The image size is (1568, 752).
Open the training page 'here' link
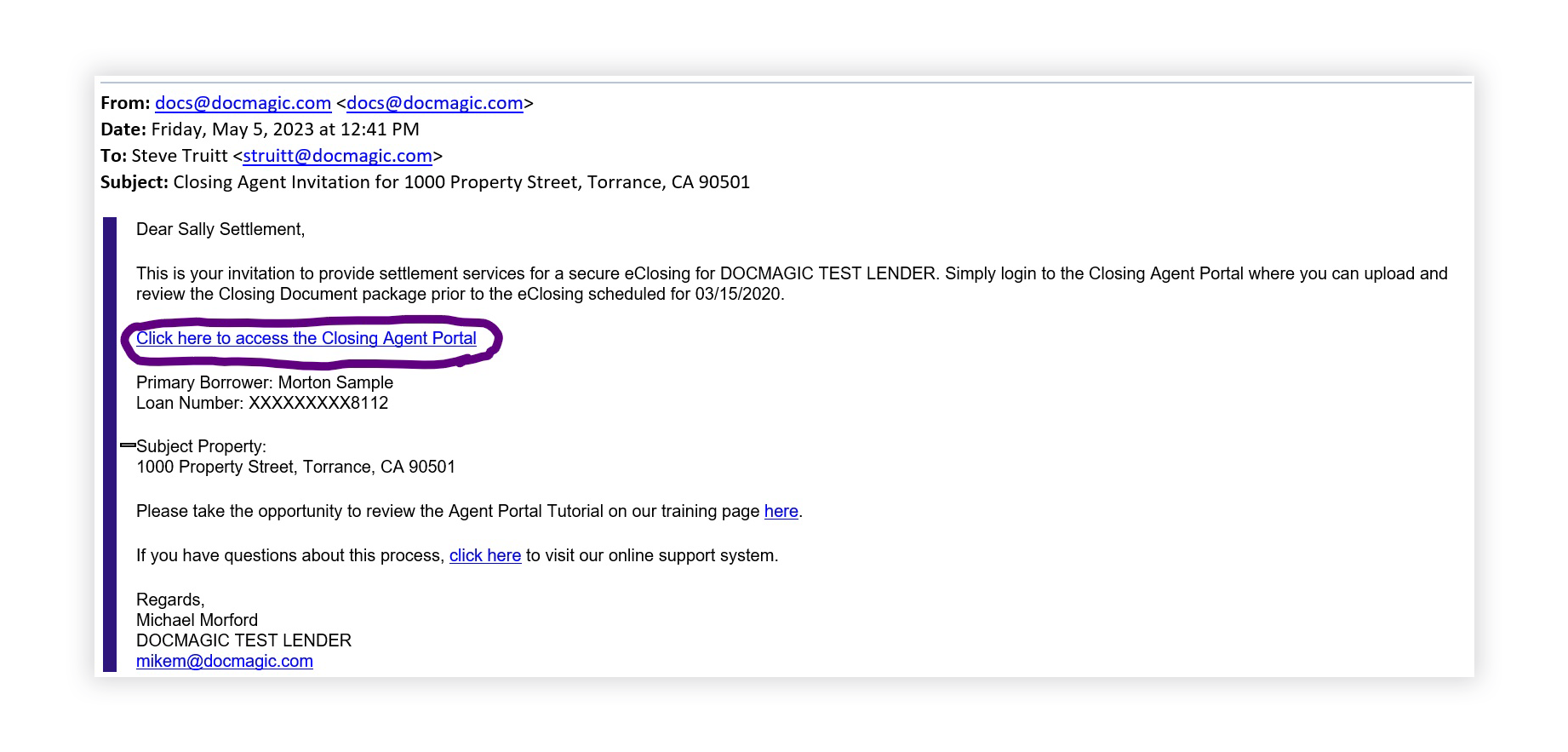781,511
